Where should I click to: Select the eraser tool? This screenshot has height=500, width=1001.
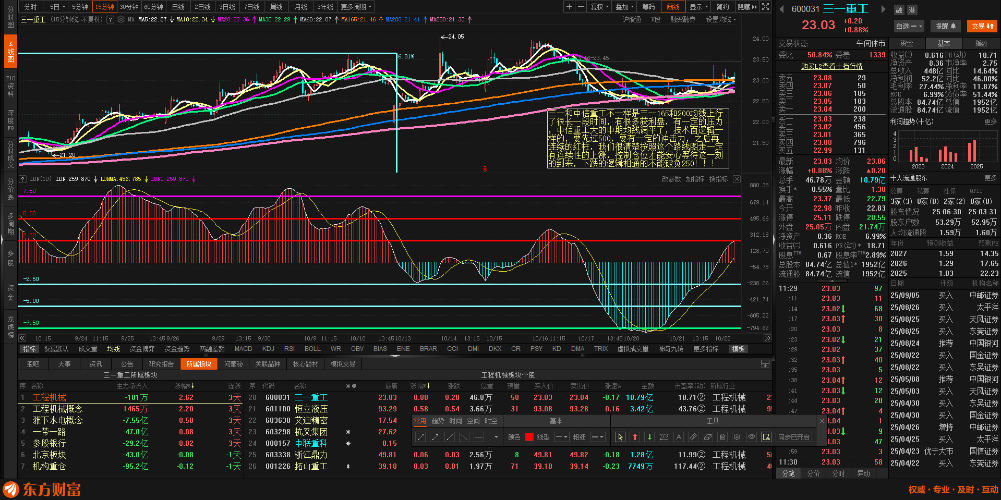pyautogui.click(x=708, y=437)
